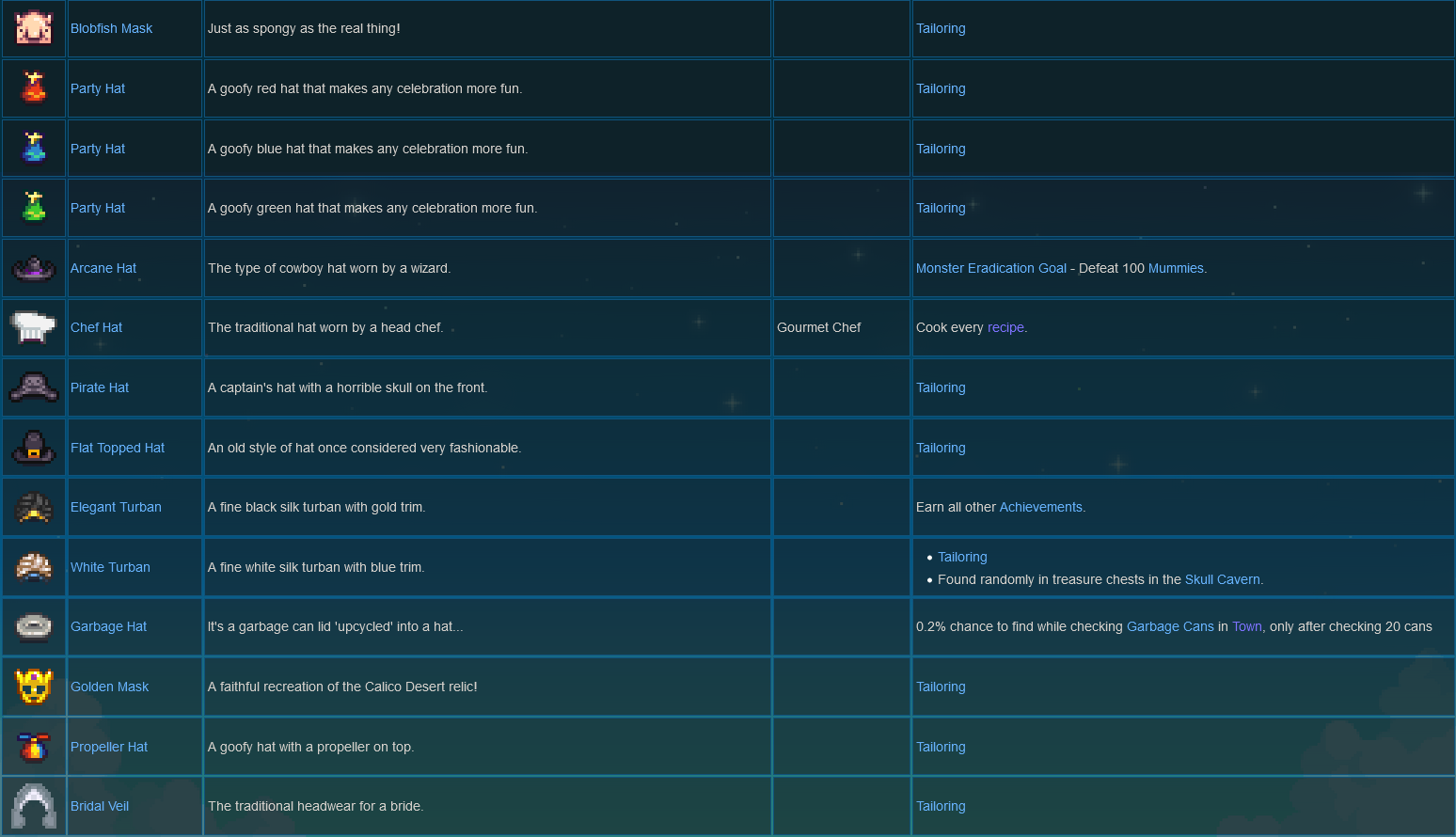The height and width of the screenshot is (837, 1456).
Task: Open the Monster Eradication Goal link
Action: [x=991, y=269]
